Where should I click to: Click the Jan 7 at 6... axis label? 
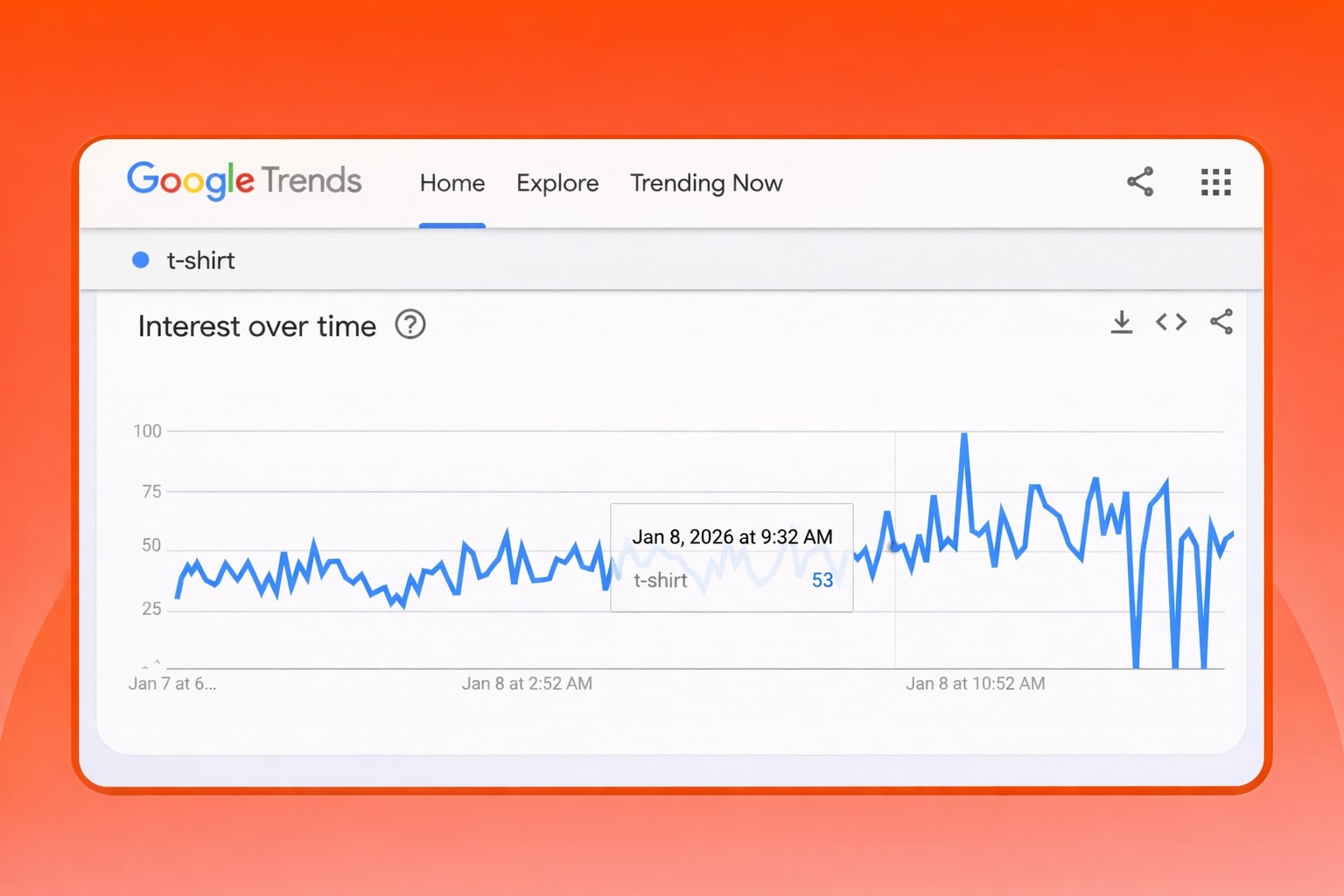pos(172,683)
